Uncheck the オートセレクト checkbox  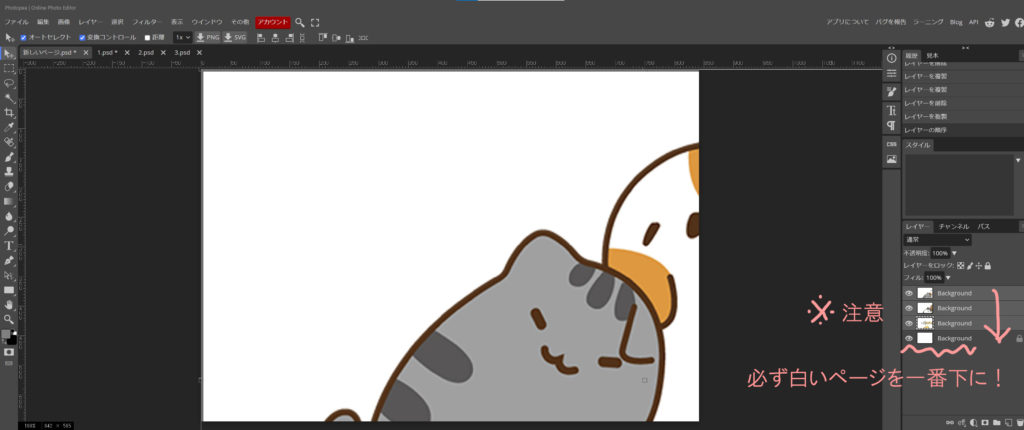coord(23,37)
